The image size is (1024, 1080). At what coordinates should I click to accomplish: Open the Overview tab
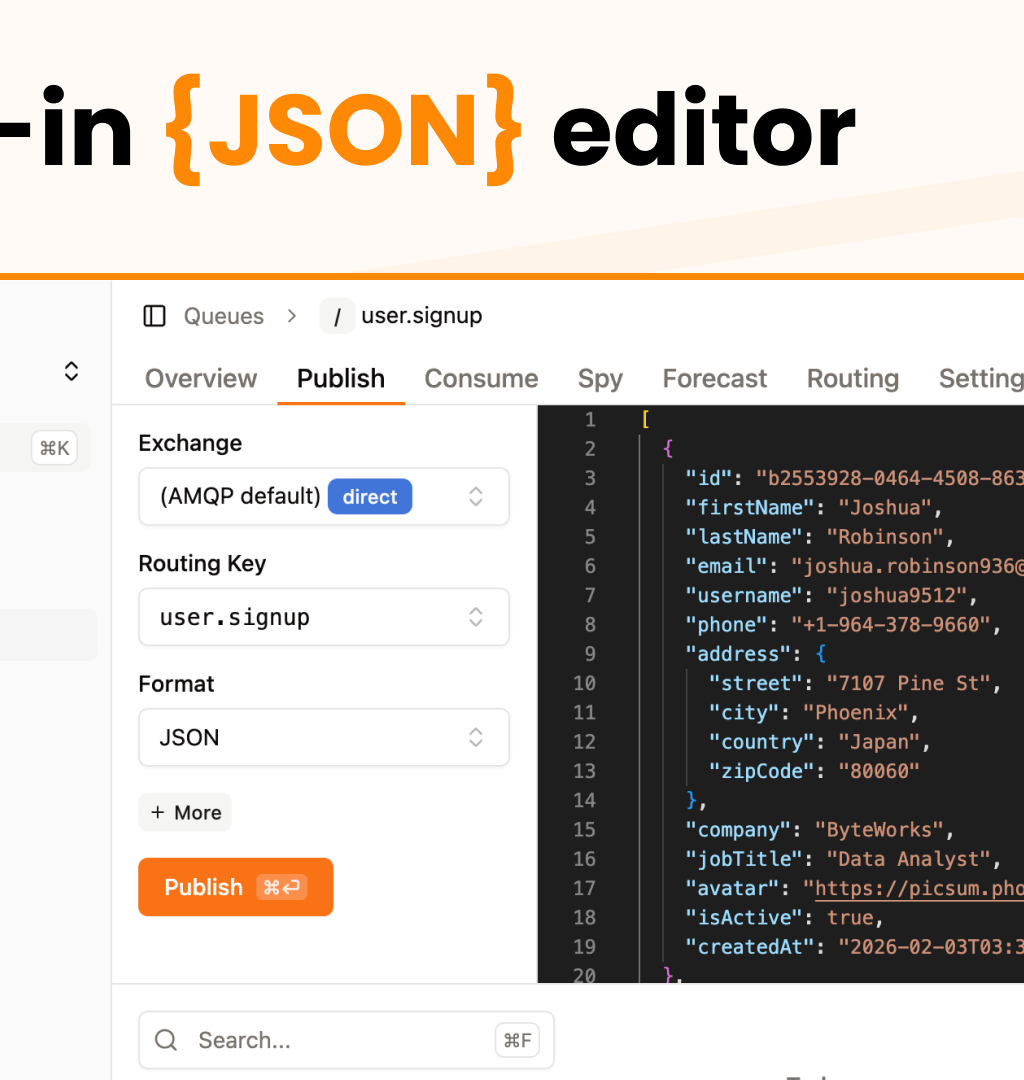[201, 378]
